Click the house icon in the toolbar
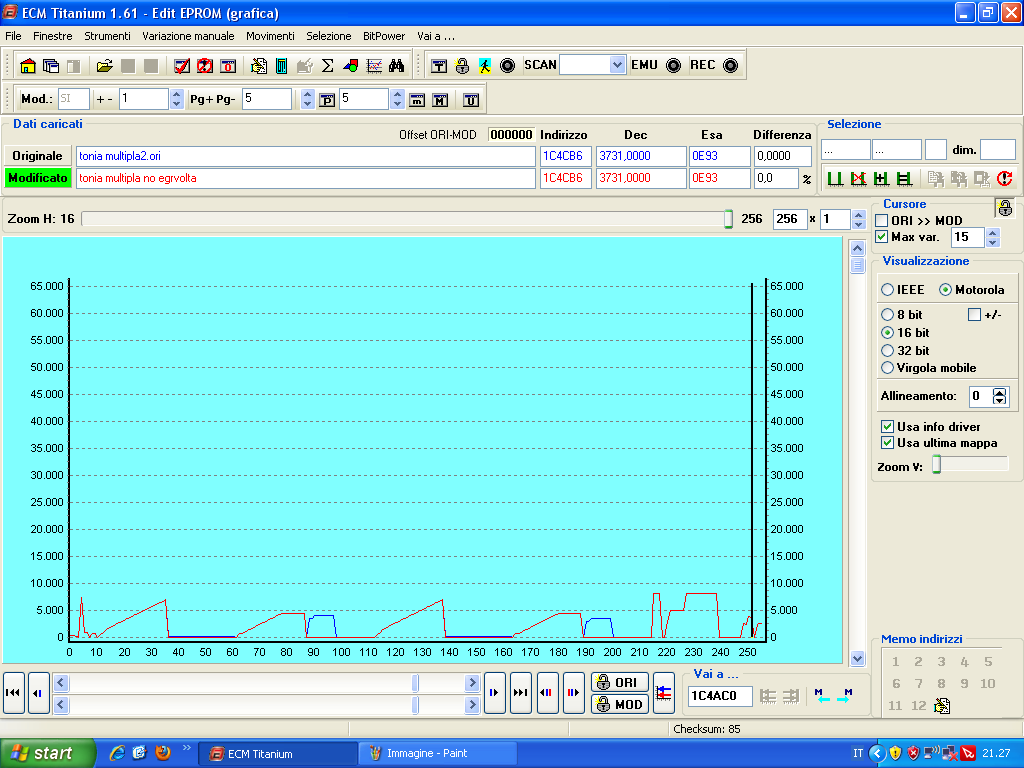Screen dimensions: 1024x768 [28, 66]
